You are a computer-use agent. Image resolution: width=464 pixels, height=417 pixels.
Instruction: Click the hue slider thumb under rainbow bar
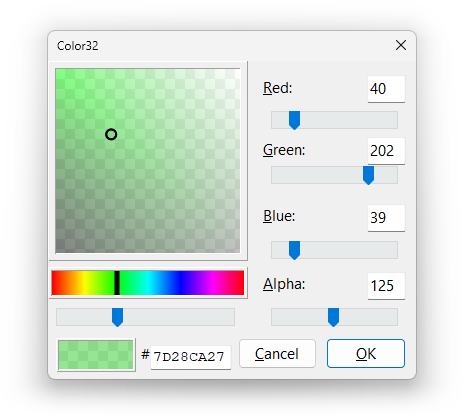(117, 317)
